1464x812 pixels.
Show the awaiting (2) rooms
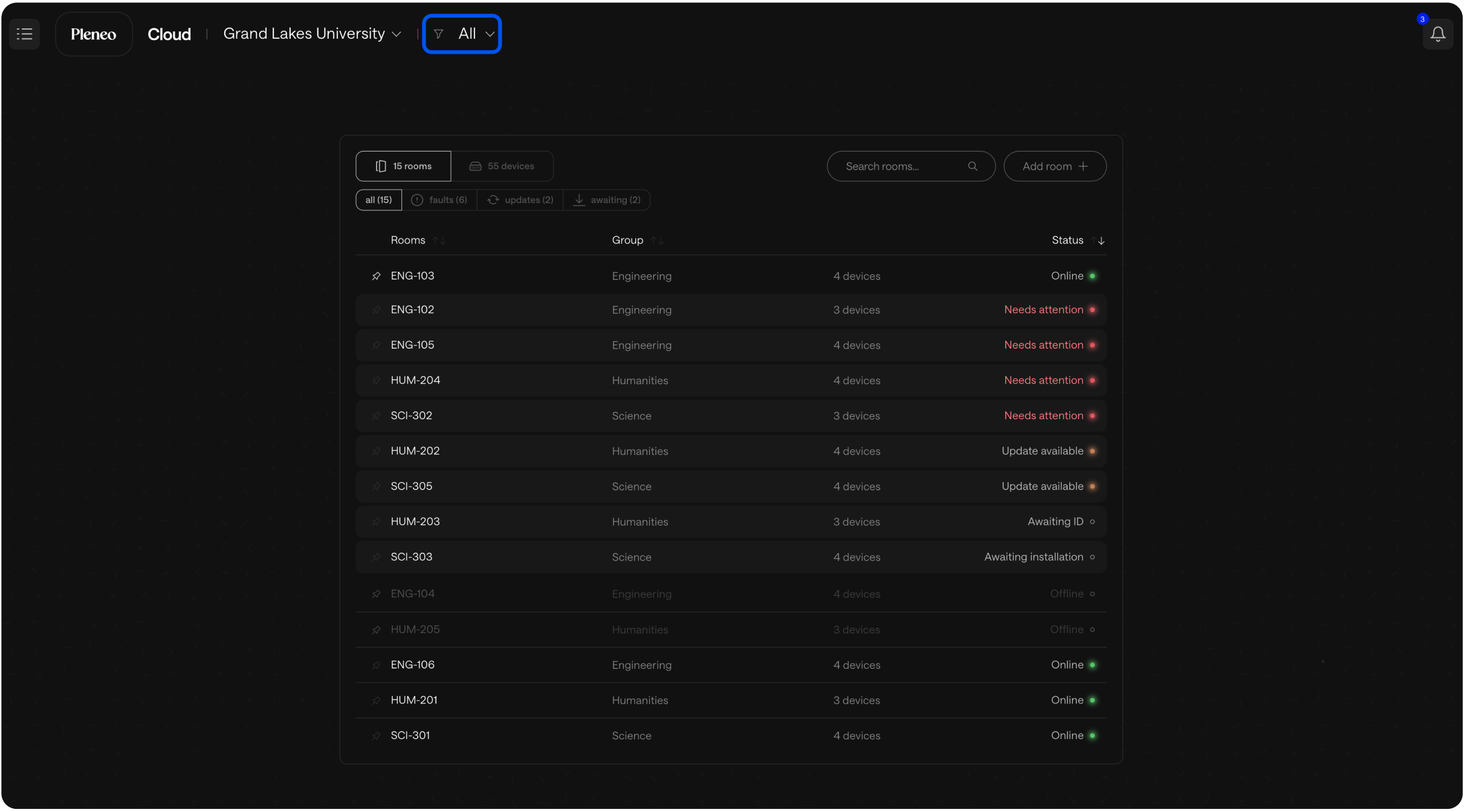click(606, 200)
